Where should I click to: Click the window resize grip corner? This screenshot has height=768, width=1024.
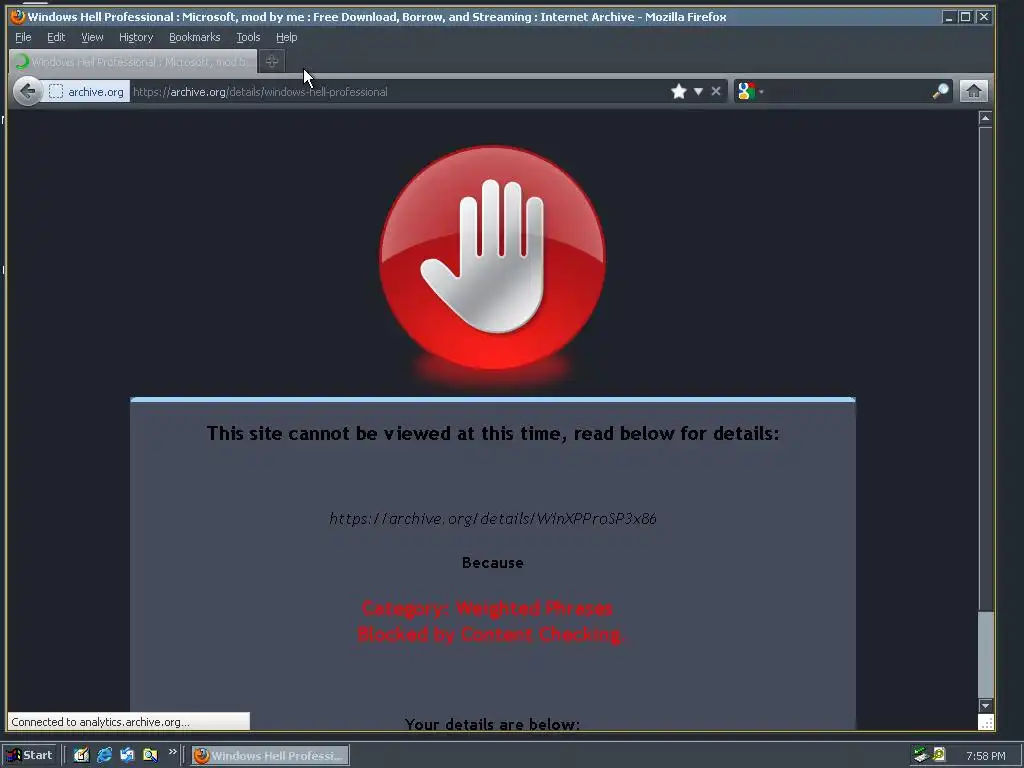[986, 722]
